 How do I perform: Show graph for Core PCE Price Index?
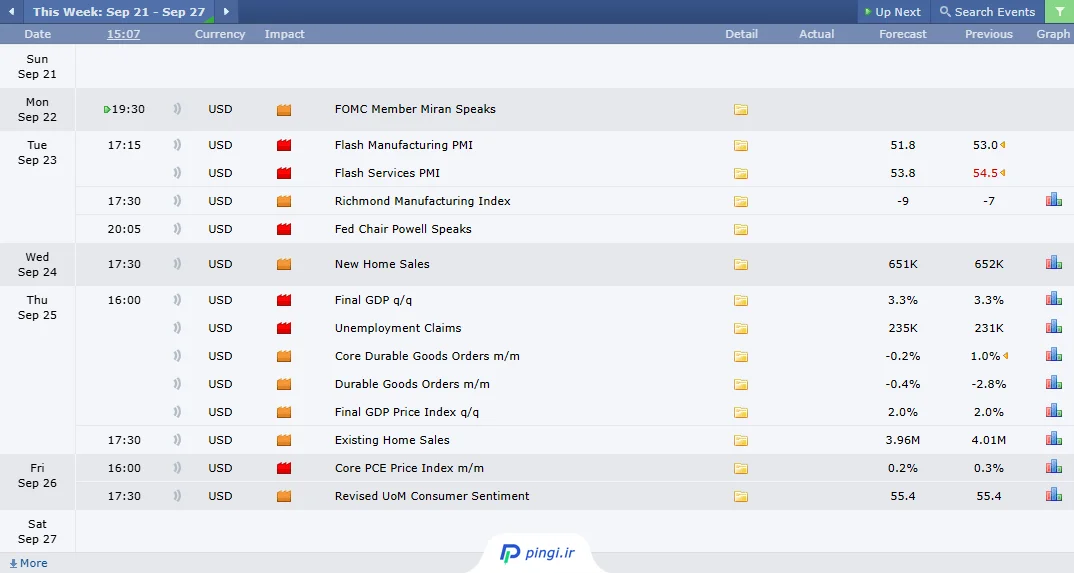click(x=1053, y=467)
